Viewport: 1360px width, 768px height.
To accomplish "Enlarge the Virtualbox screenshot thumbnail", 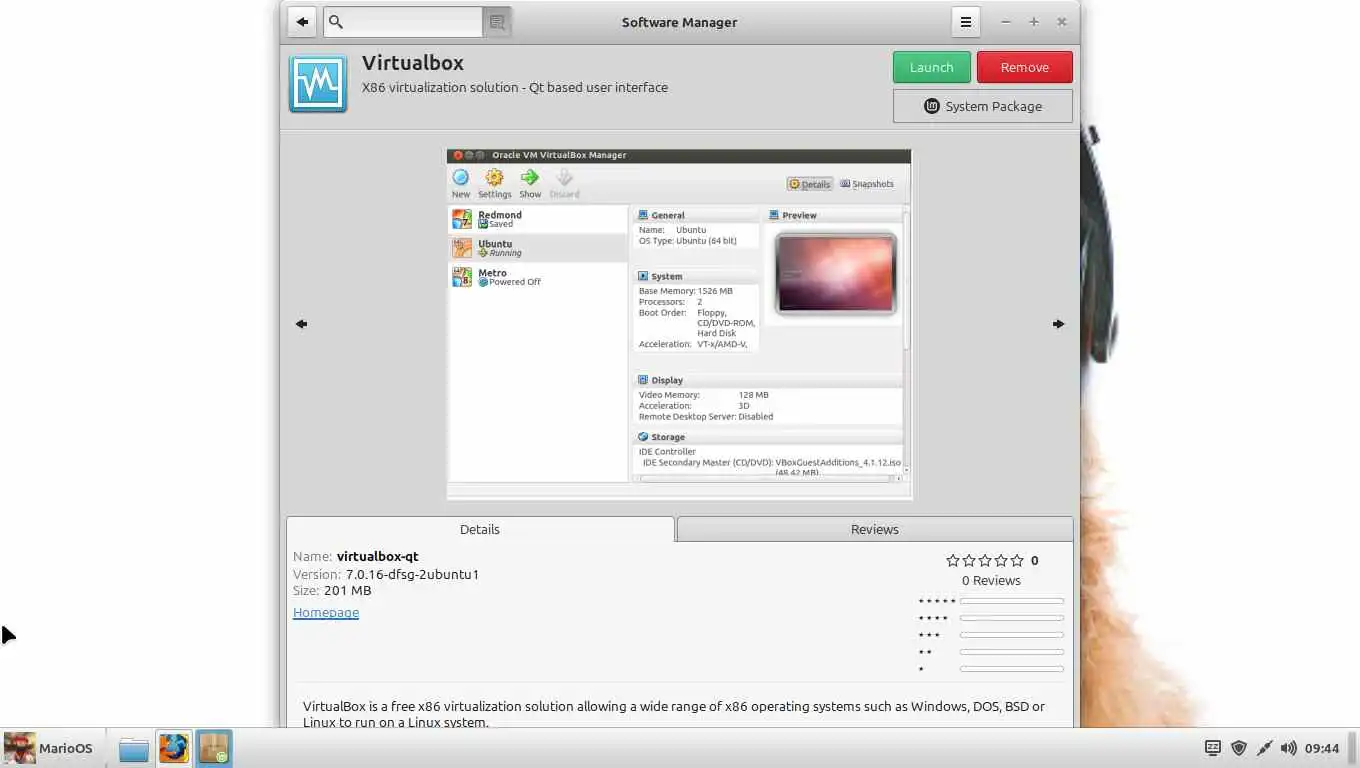I will [680, 324].
